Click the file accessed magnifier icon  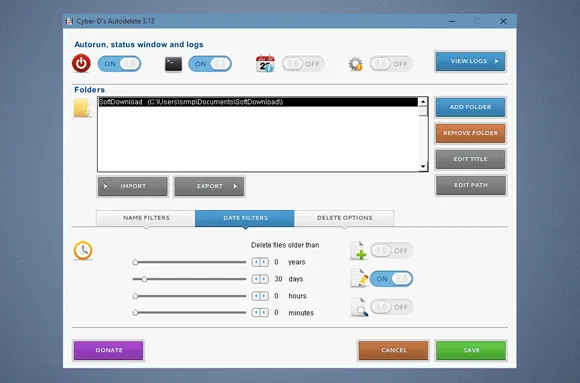tap(359, 307)
